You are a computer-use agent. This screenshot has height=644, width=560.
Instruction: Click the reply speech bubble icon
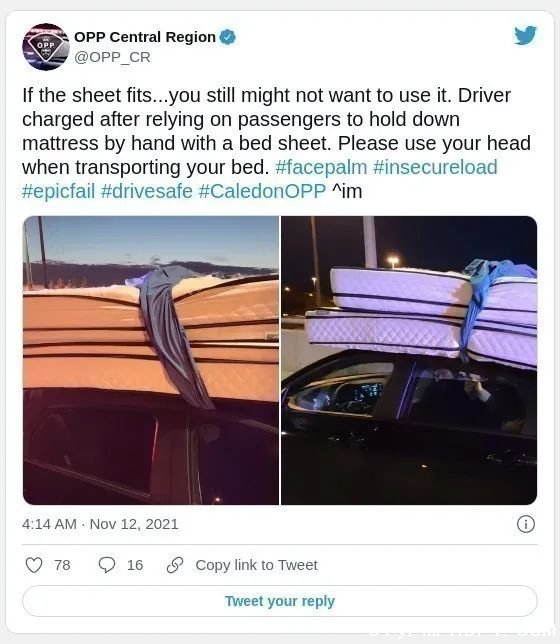(107, 565)
